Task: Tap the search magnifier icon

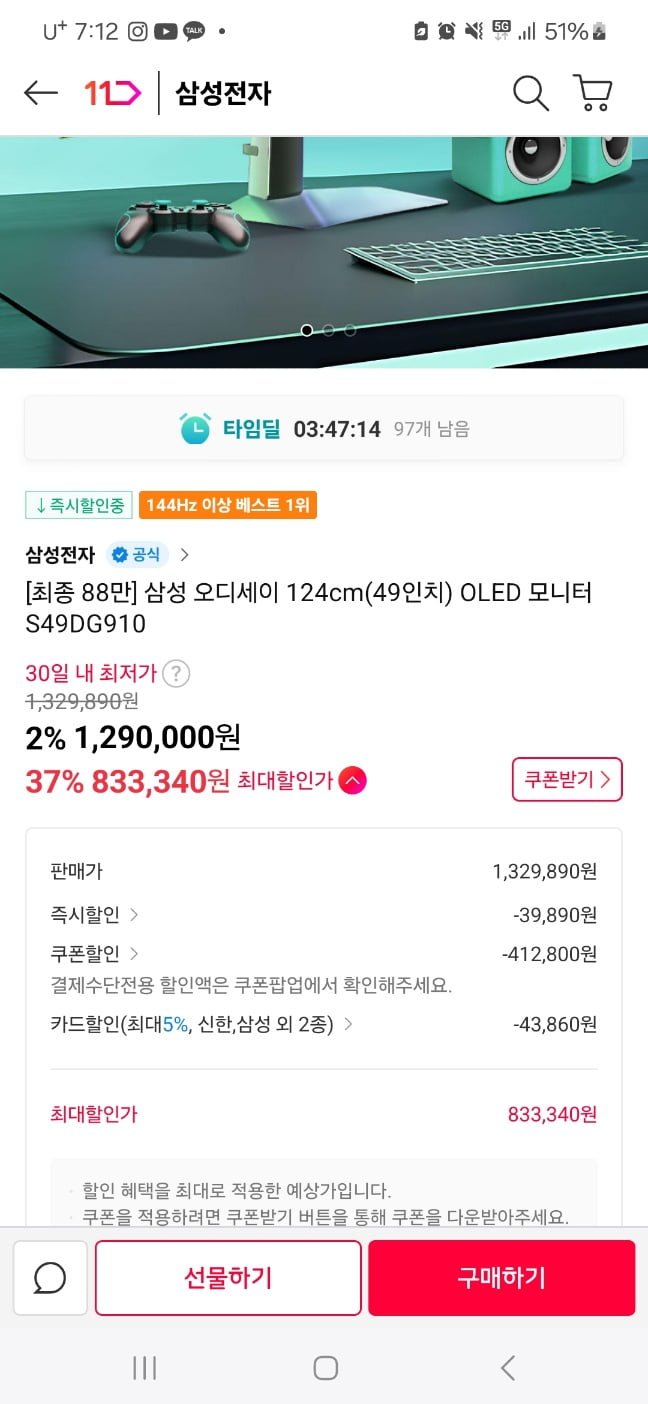Action: [530, 93]
